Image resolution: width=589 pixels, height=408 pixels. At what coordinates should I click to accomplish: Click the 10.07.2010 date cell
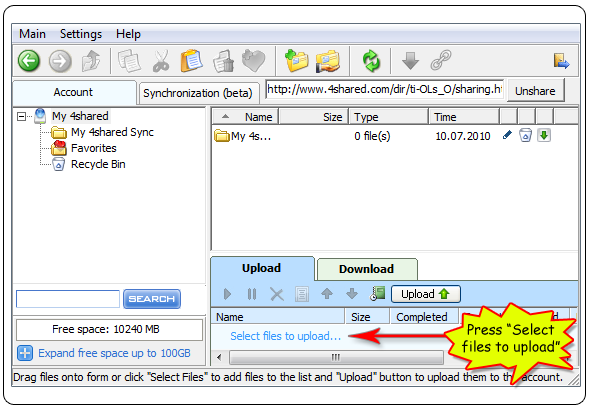point(463,136)
